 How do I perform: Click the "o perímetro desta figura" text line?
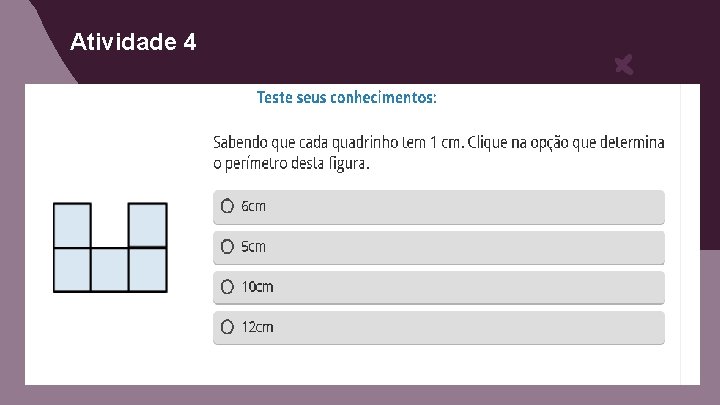coord(291,163)
